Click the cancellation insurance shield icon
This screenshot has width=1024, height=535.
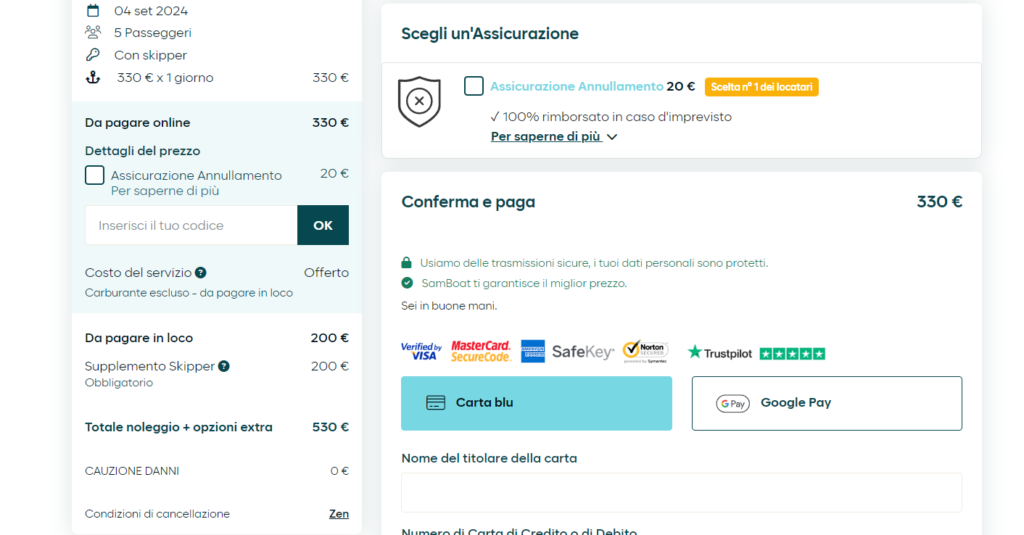pyautogui.click(x=419, y=102)
